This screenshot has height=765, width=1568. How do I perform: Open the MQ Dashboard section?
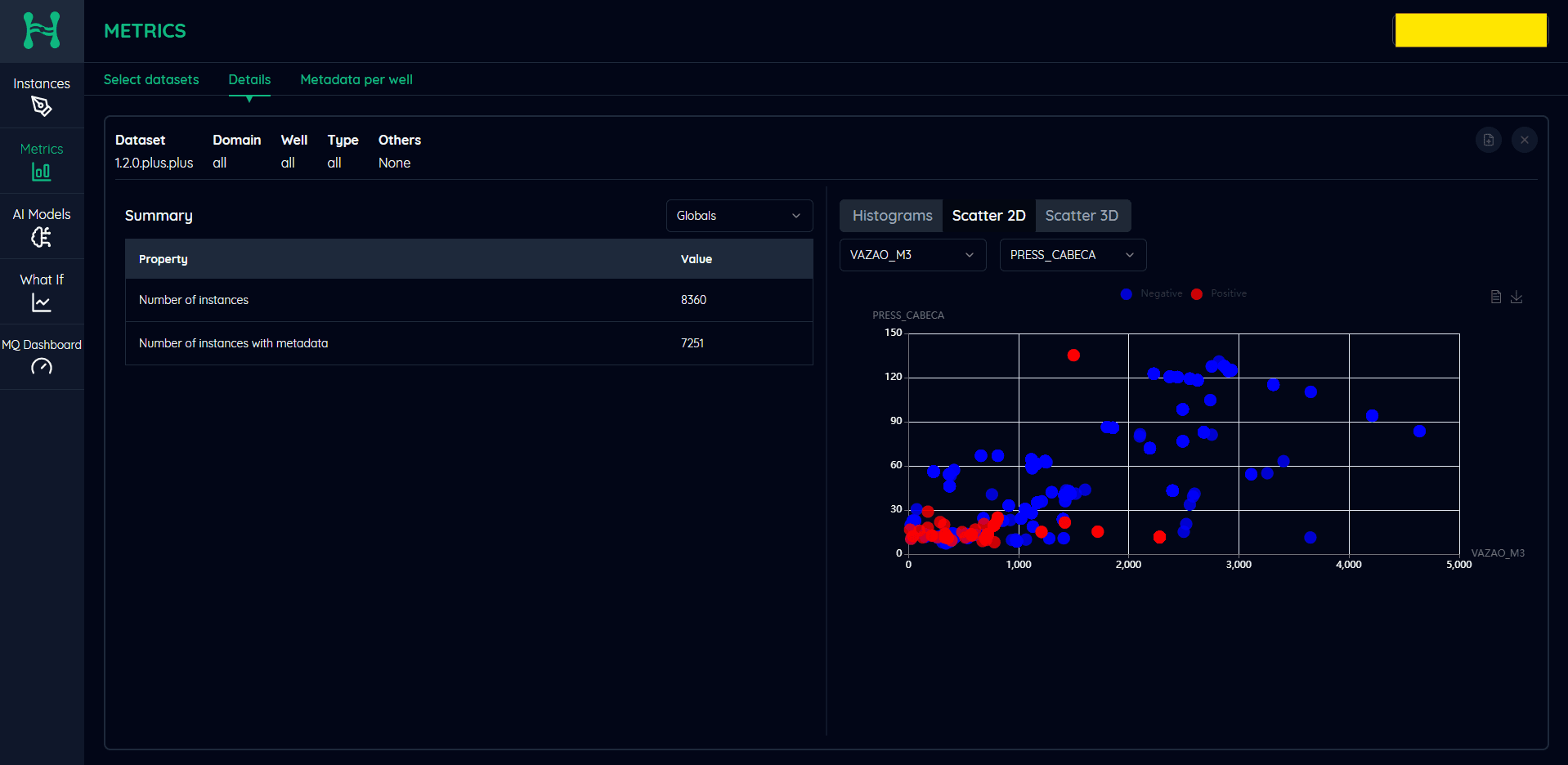coord(42,357)
